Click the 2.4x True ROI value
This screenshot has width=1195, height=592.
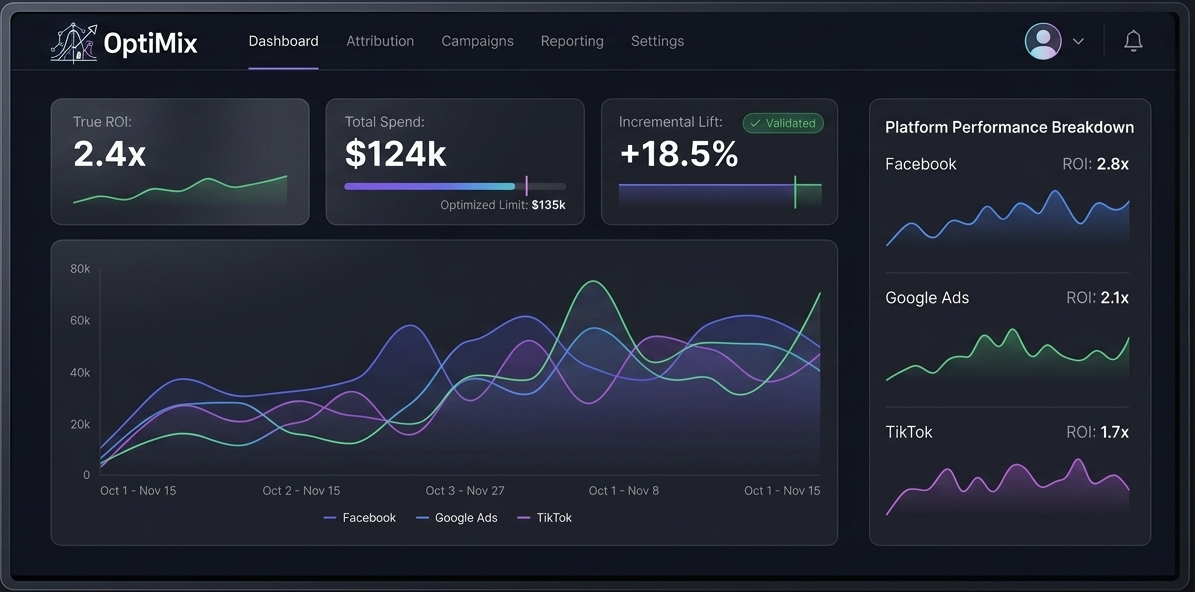pos(110,154)
